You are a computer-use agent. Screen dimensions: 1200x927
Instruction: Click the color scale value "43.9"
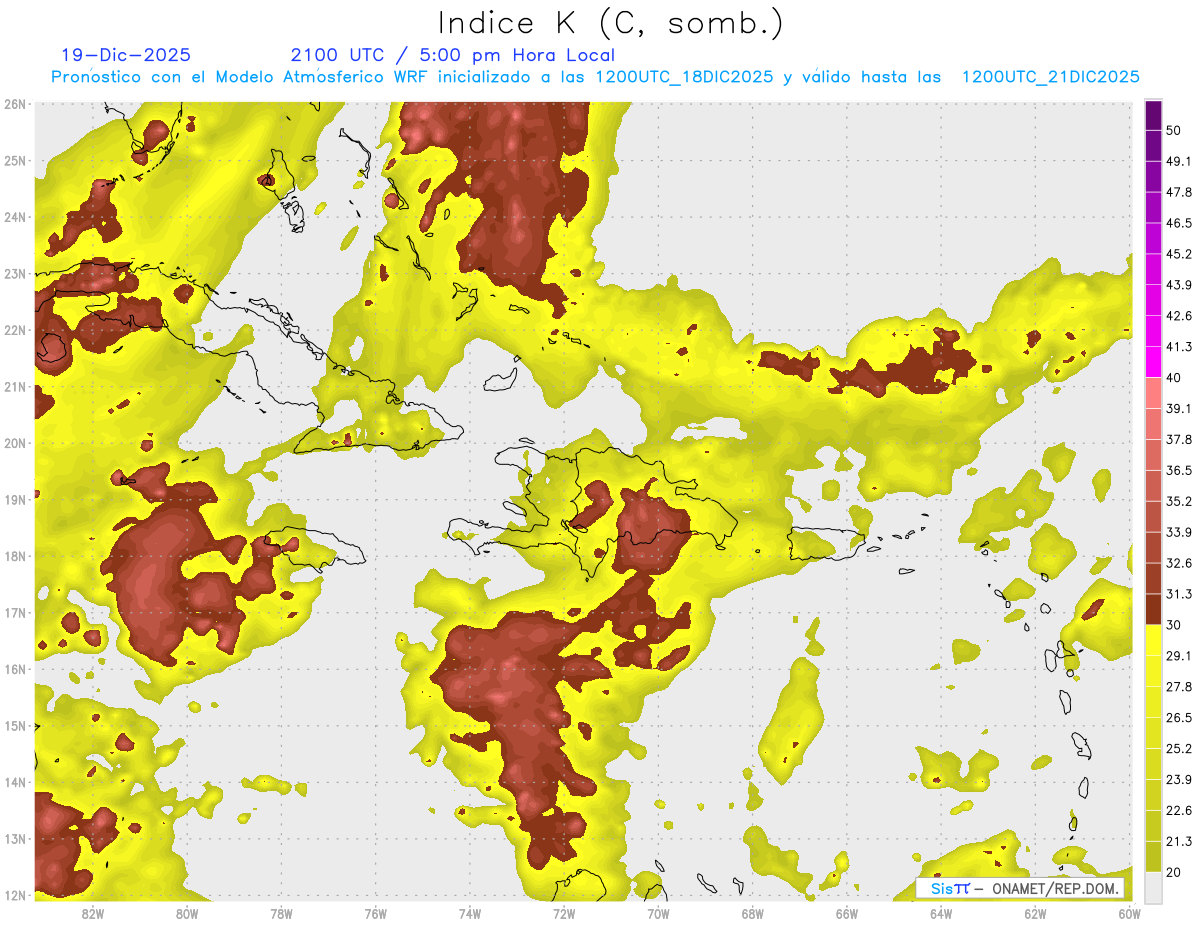(1179, 285)
